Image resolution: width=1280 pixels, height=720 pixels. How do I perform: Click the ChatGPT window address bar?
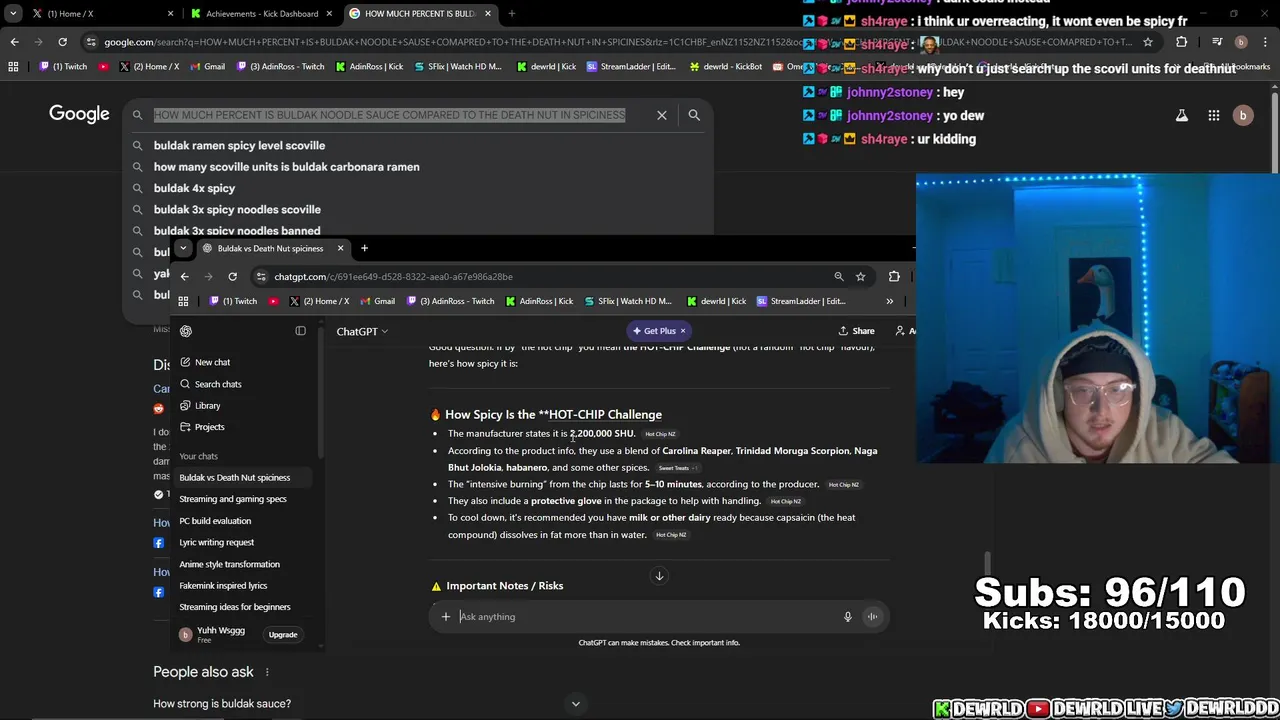540,277
